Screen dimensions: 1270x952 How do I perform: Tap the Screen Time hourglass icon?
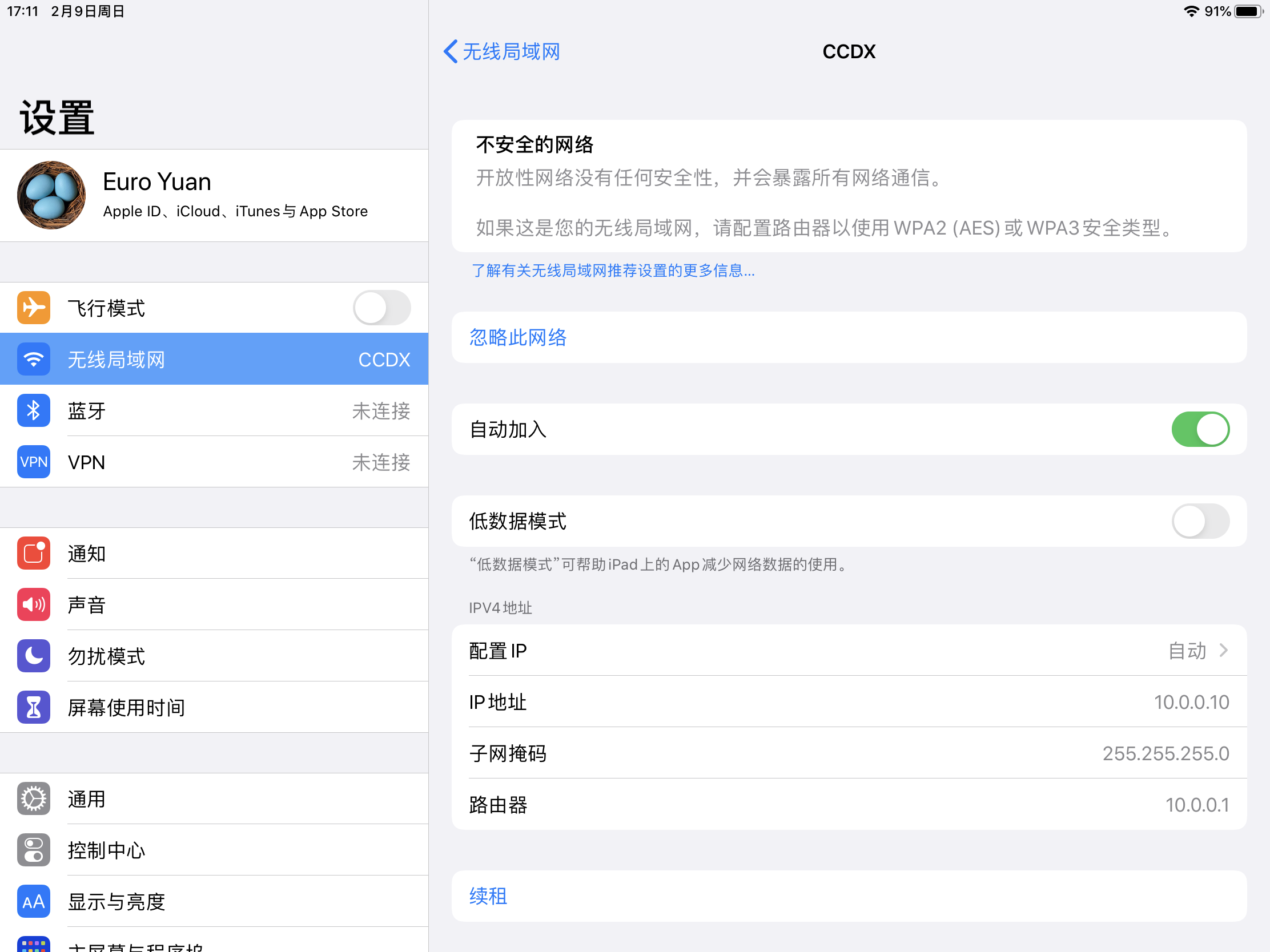pos(33,707)
